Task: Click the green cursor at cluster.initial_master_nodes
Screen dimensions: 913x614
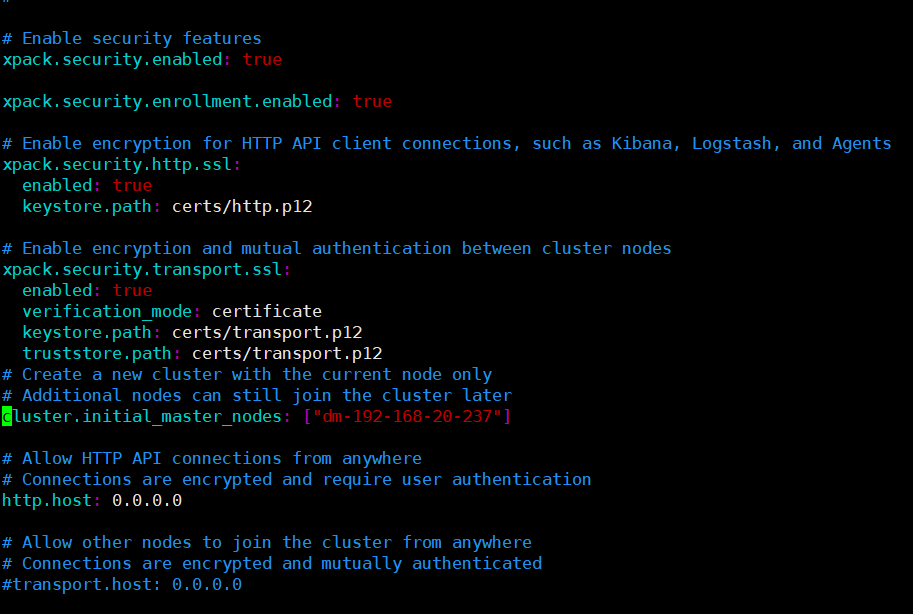Action: click(x=7, y=417)
